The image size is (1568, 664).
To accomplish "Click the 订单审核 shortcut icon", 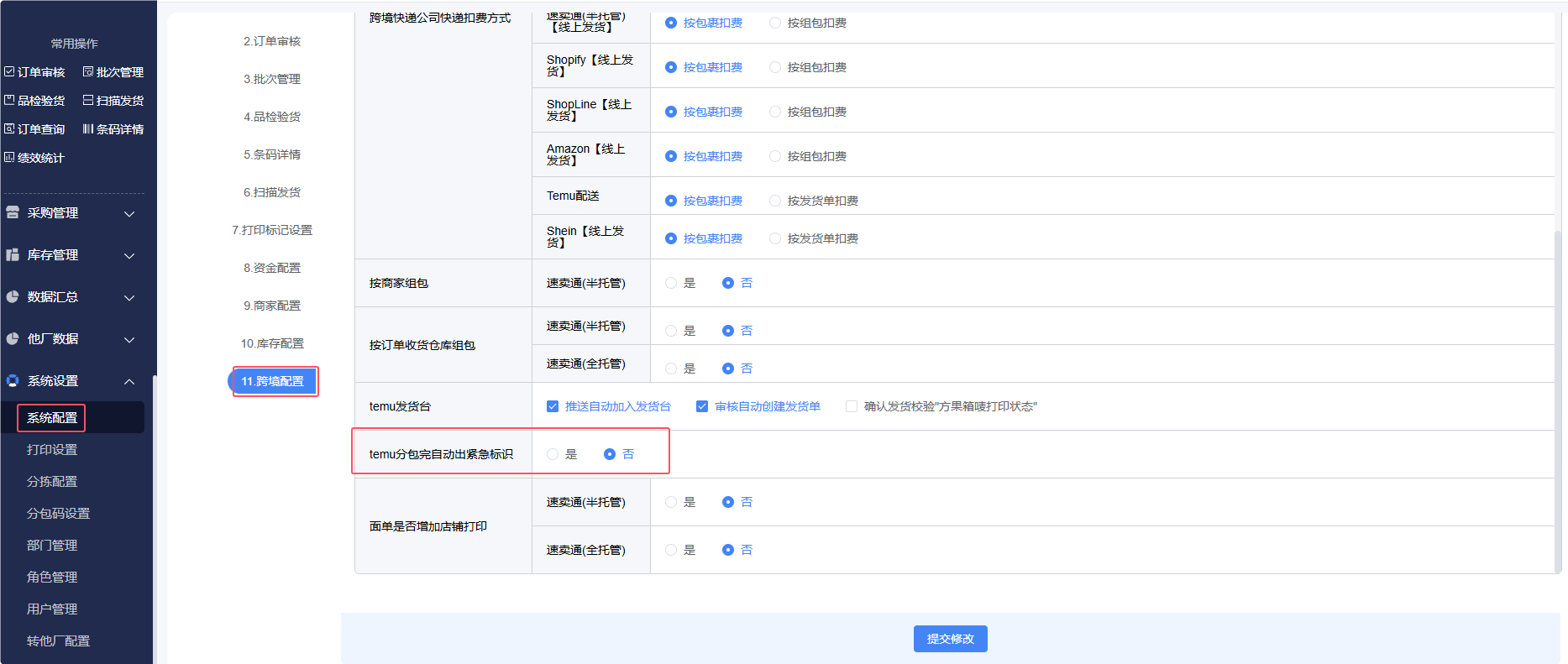I will pyautogui.click(x=9, y=72).
